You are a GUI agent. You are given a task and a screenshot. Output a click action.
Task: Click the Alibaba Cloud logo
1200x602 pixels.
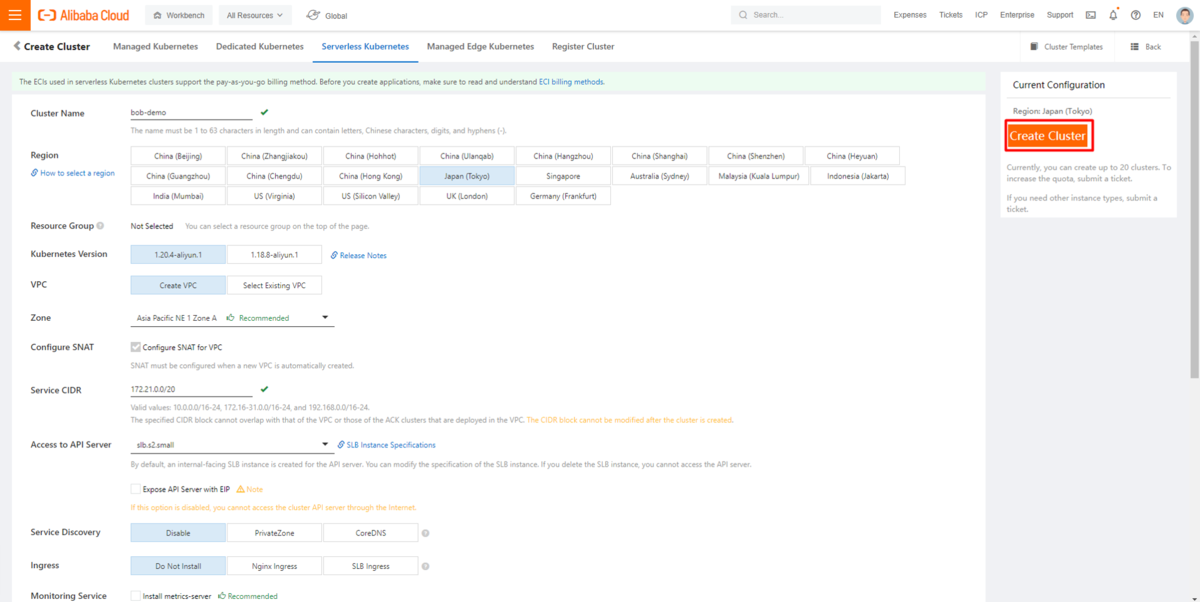pos(83,15)
